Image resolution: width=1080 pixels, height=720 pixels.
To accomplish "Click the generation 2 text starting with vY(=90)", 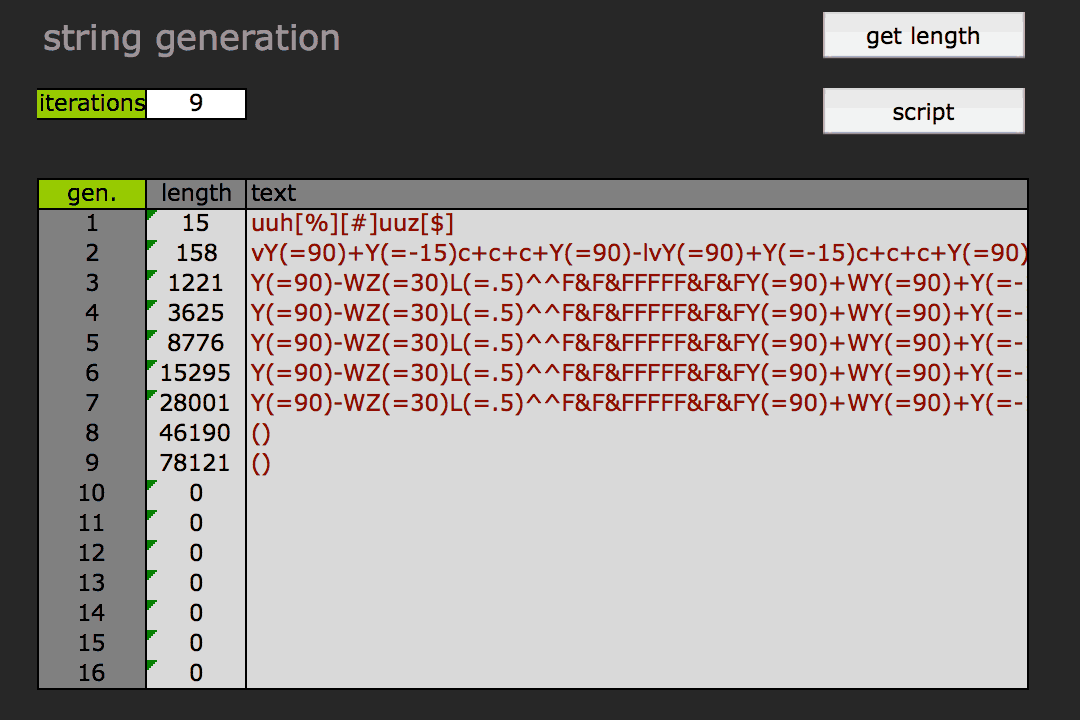I will [x=636, y=253].
